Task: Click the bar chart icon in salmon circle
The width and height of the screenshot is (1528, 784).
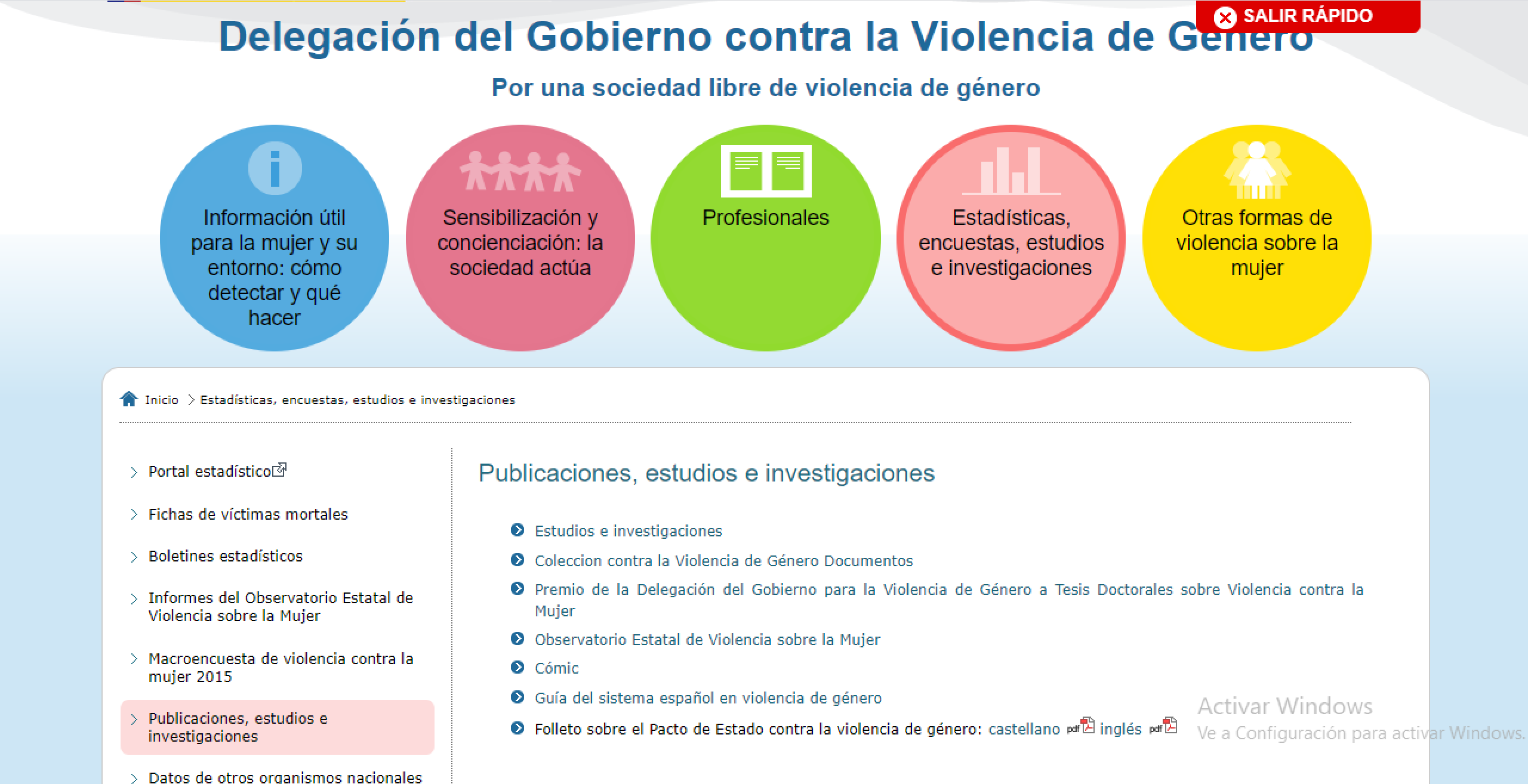Action: 1011,171
